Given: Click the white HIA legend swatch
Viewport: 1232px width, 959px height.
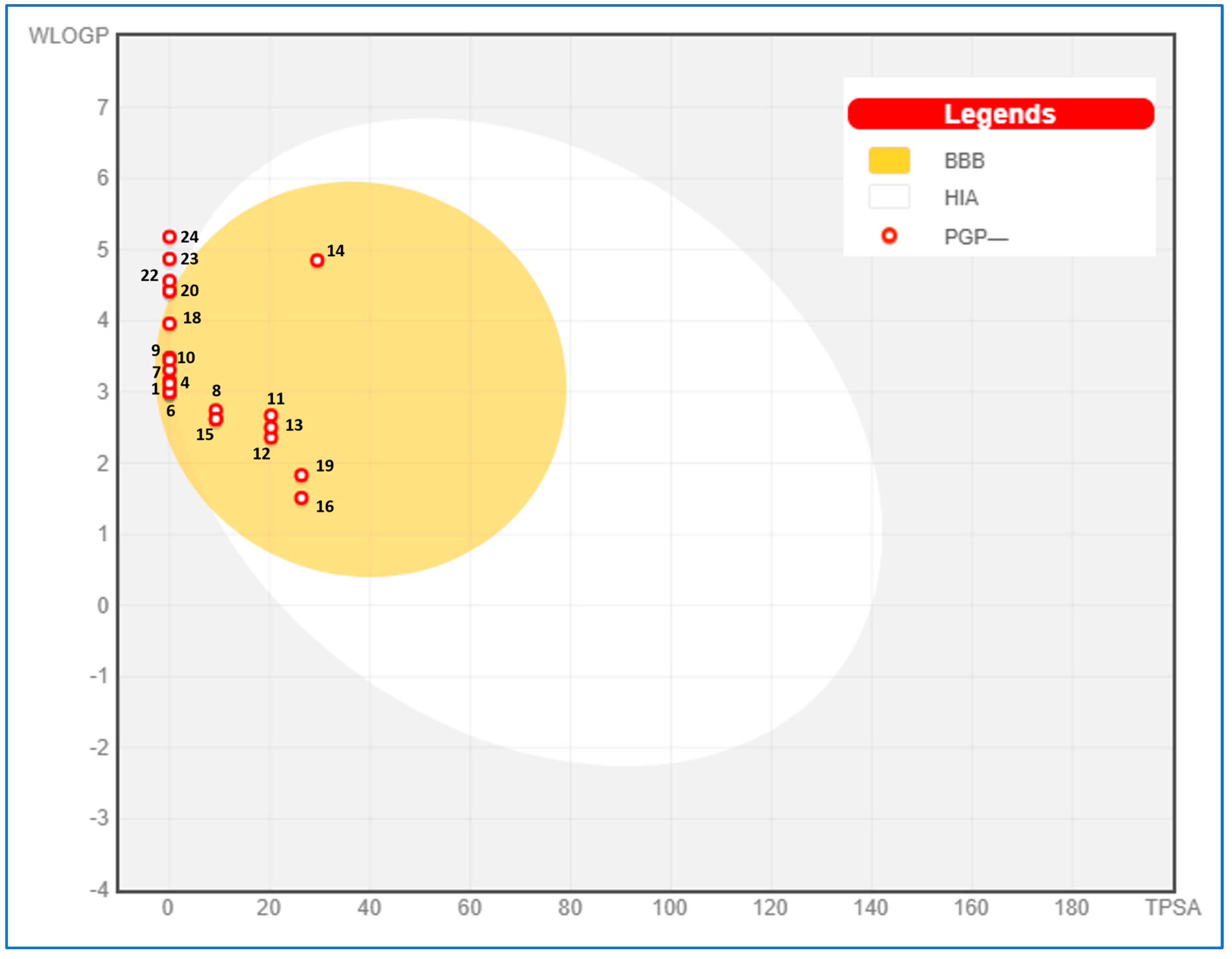Looking at the screenshot, I should click(x=889, y=197).
